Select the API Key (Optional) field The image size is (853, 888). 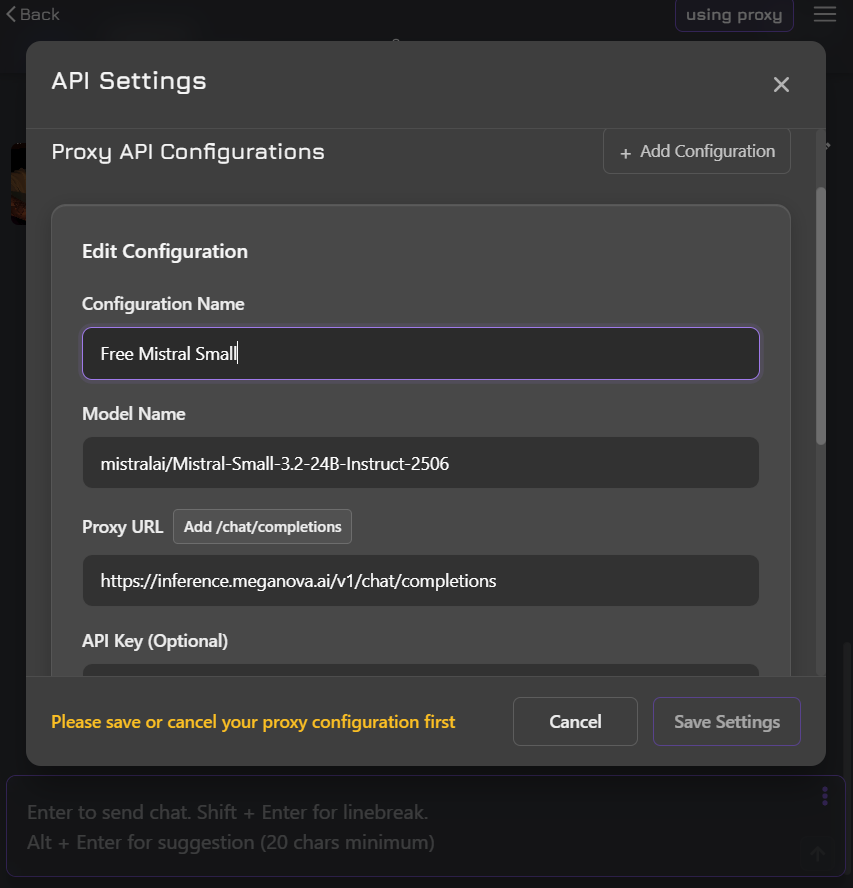coord(420,670)
